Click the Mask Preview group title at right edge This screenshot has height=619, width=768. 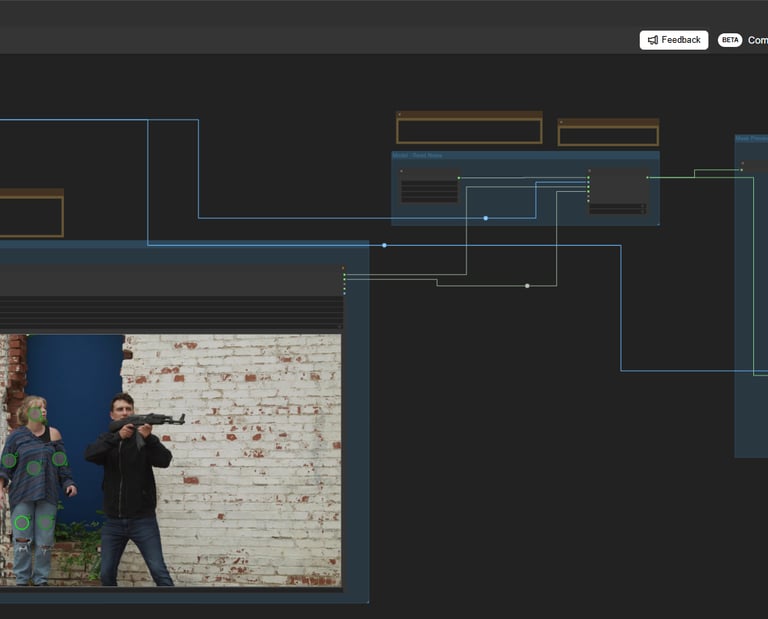pyautogui.click(x=752, y=139)
